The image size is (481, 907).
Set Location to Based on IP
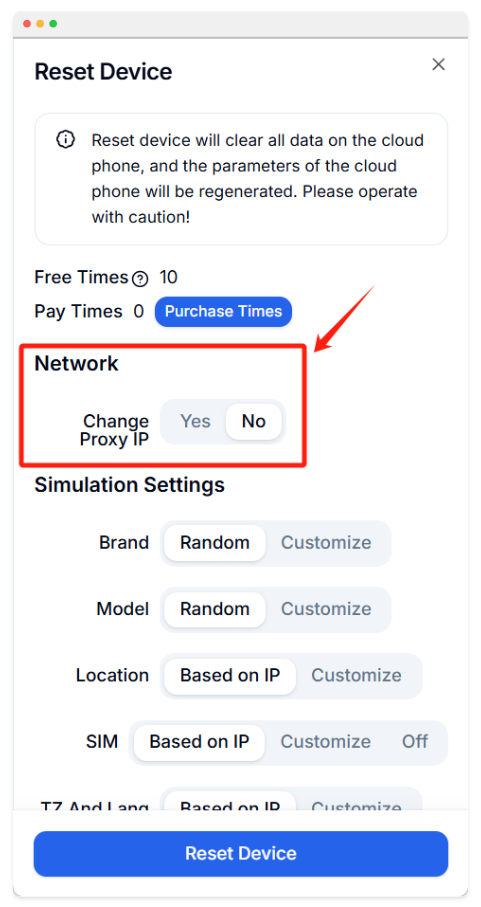click(230, 676)
